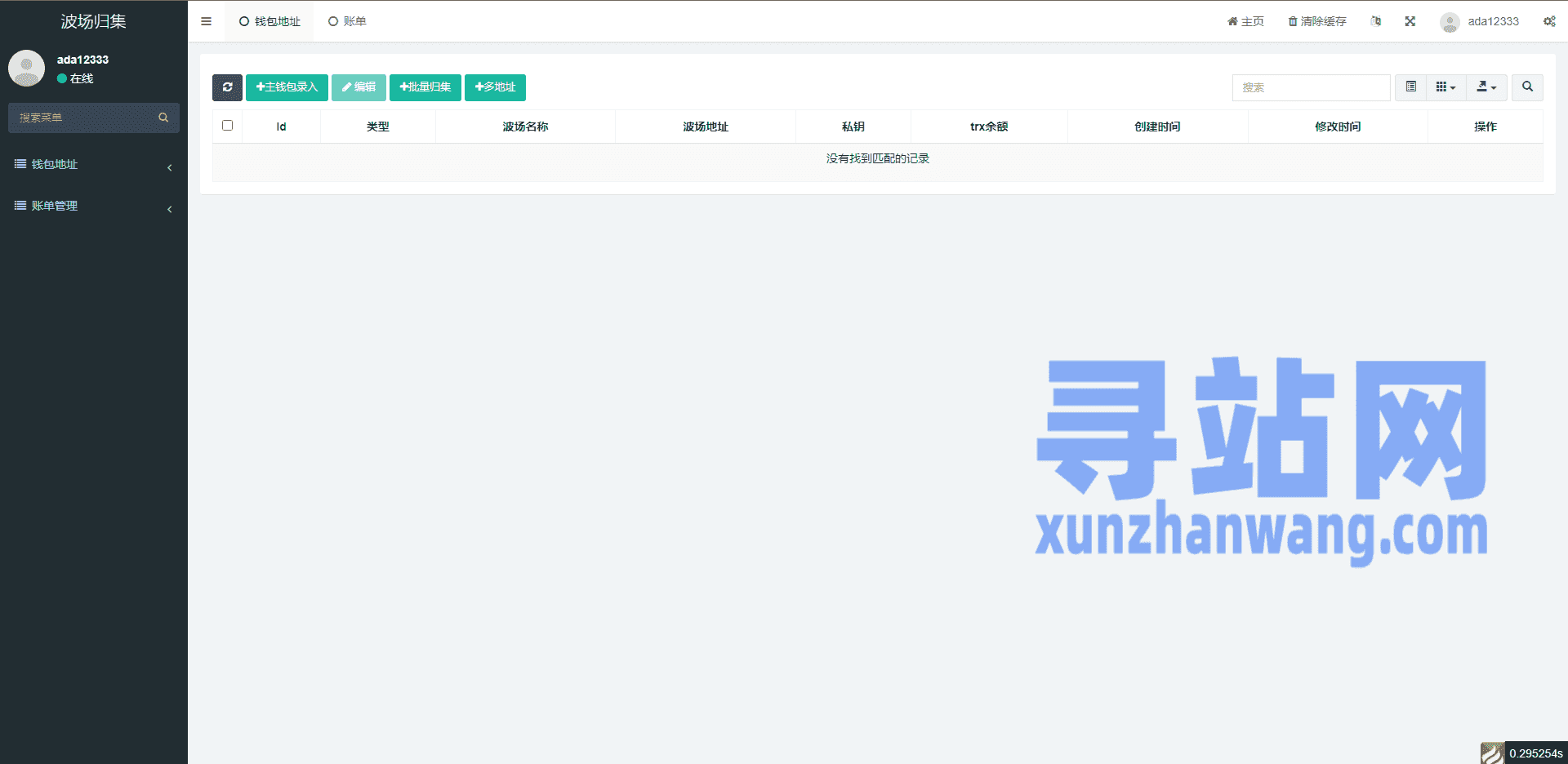This screenshot has height=764, width=1568.
Task: Click the trx余额 column header
Action: pyautogui.click(x=989, y=127)
